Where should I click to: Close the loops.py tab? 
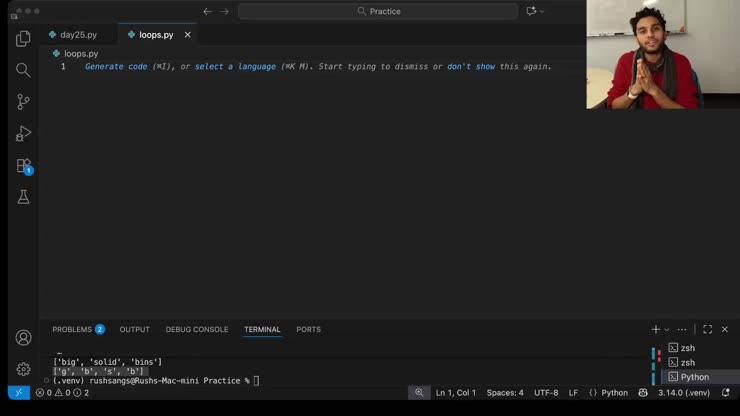[x=187, y=35]
